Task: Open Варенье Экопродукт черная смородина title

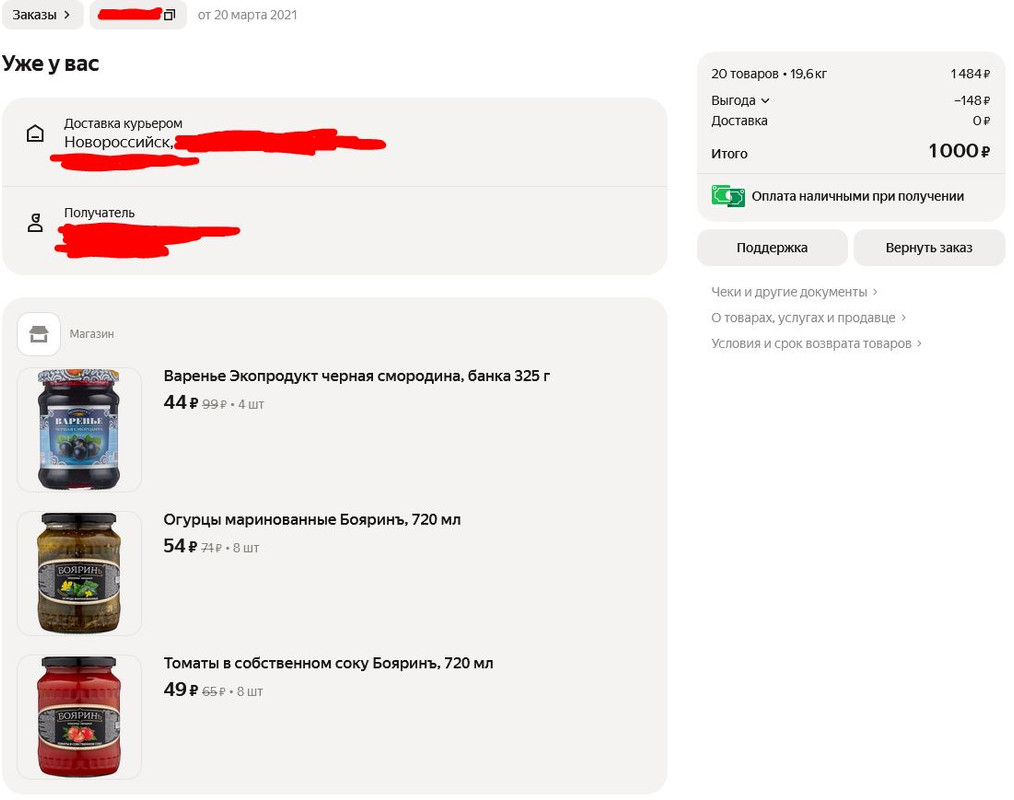Action: pos(357,376)
